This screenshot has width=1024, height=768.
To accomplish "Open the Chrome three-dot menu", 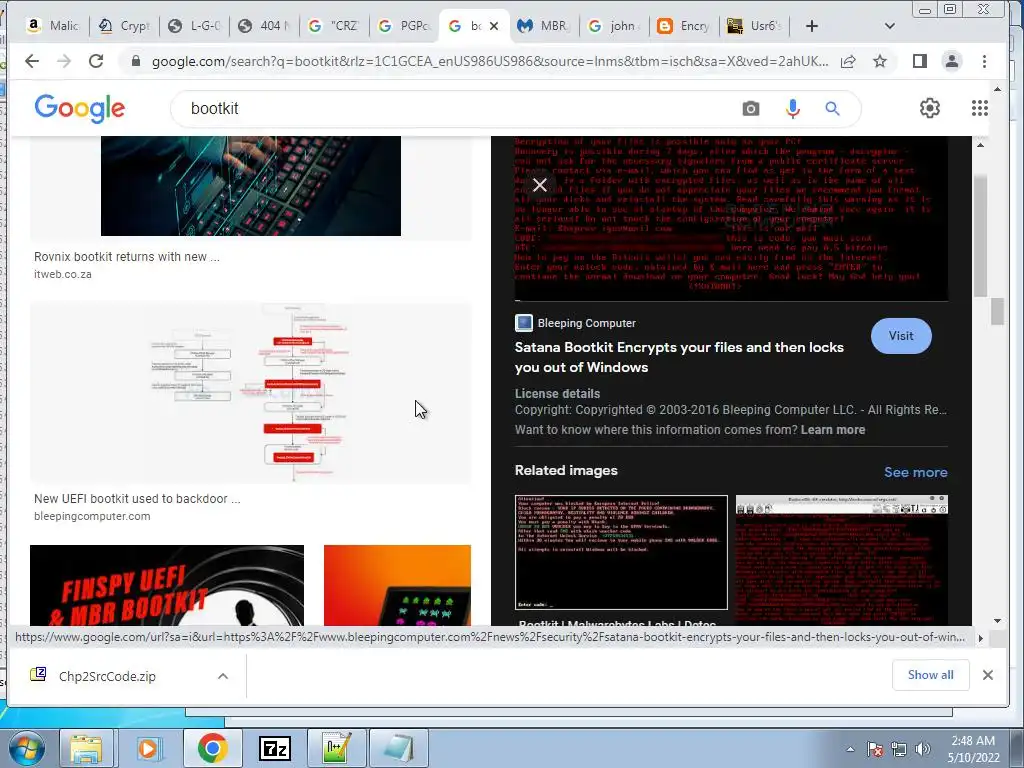I will click(x=984, y=61).
